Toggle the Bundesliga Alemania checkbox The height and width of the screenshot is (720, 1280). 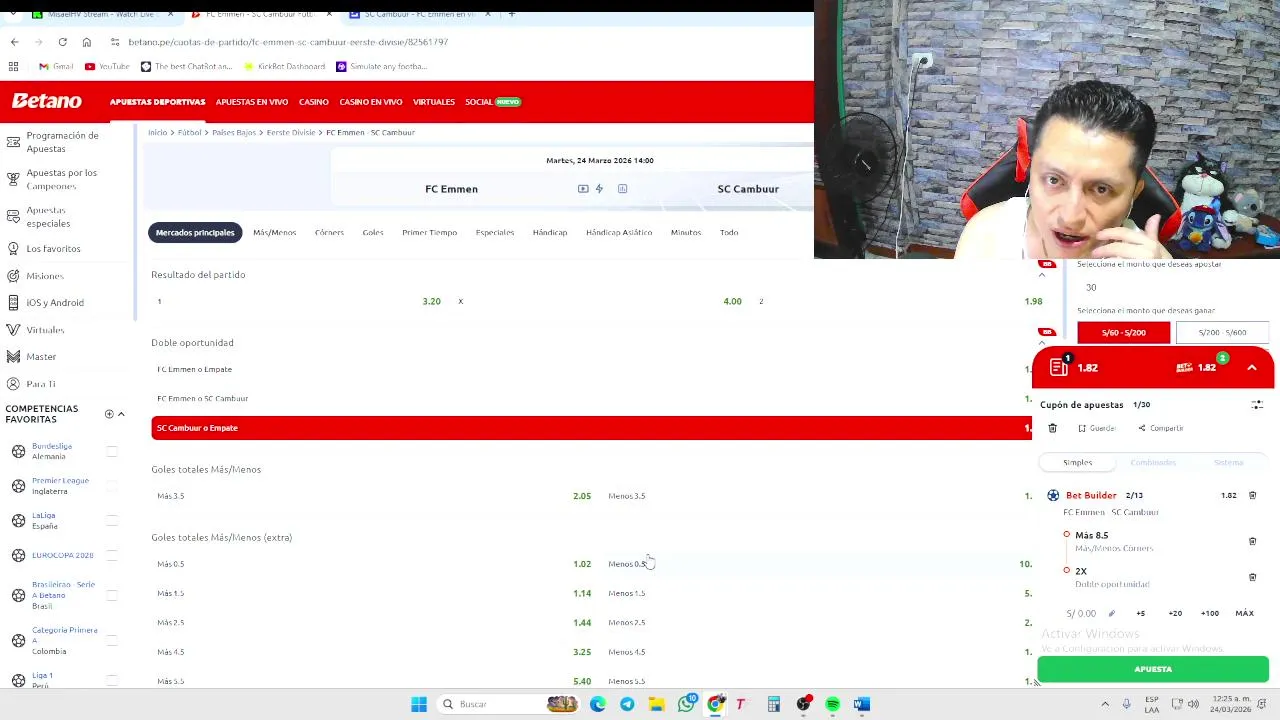(x=112, y=451)
